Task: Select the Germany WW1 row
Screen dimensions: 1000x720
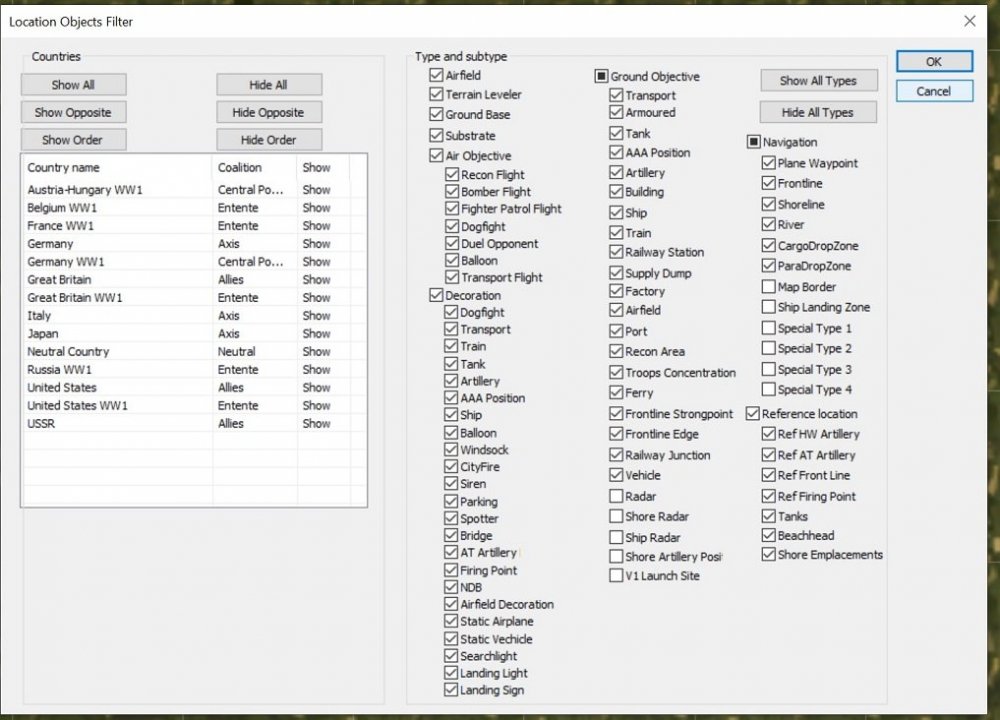Action: (x=66, y=262)
